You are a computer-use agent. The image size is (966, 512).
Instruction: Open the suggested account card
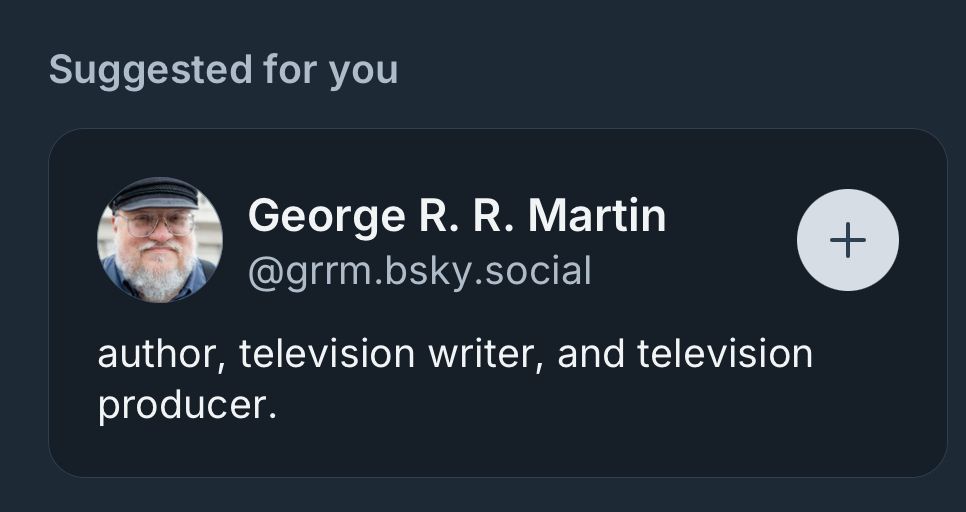click(498, 303)
